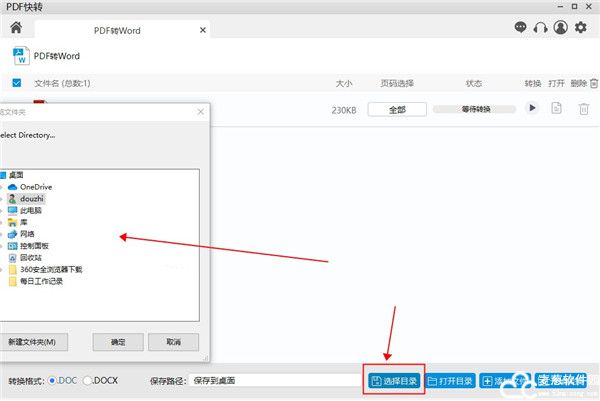
Task: Toggle the select-all files checkbox
Action: click(x=16, y=83)
